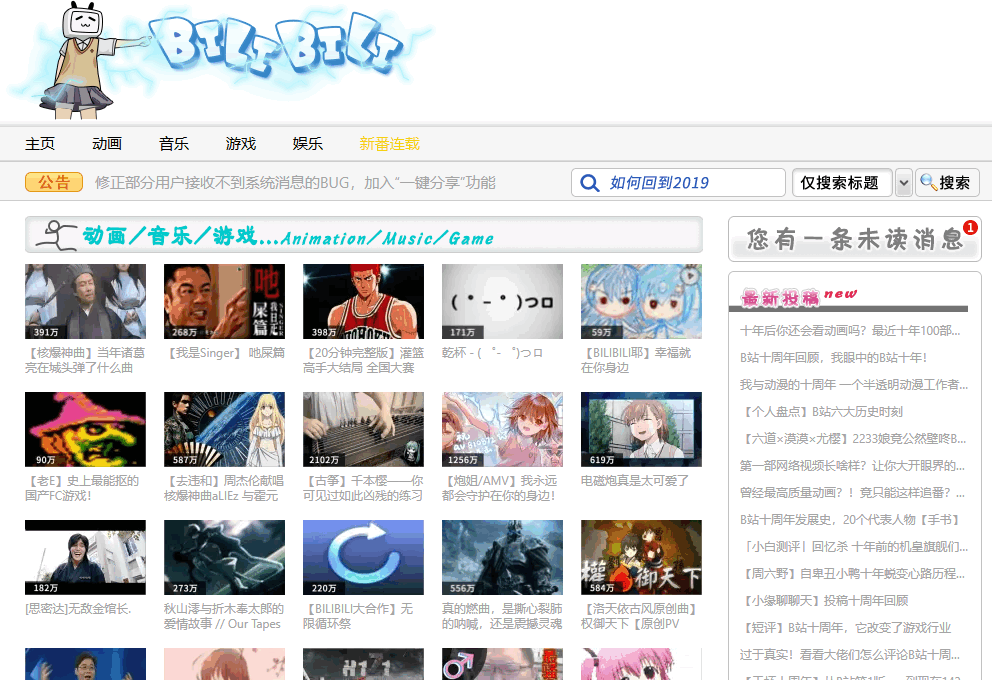Open the 灌篮高手大结局 video thumbnail
992x680 pixels.
pos(363,301)
